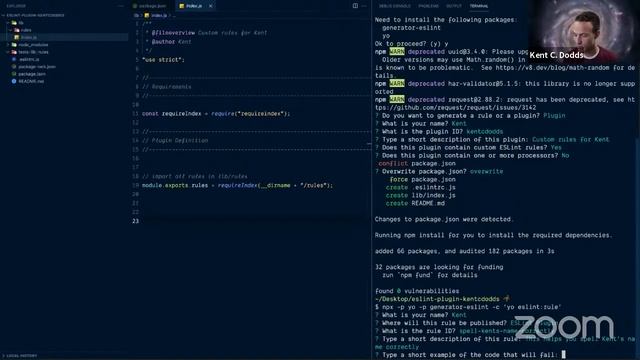Select index.js in the Explorer tree
Screen dimensions: 640x360
coord(65,37)
